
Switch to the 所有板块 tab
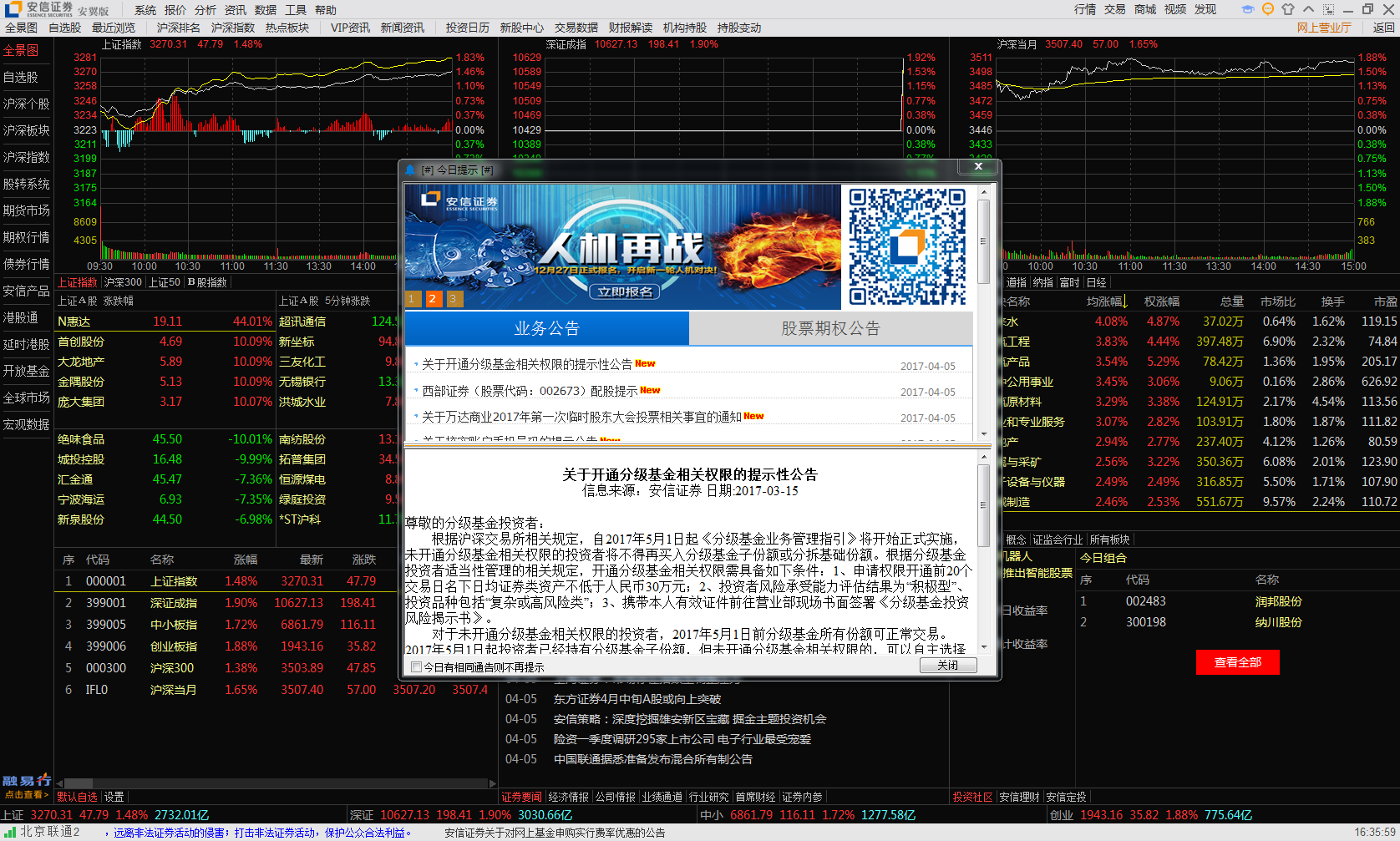(x=1109, y=540)
